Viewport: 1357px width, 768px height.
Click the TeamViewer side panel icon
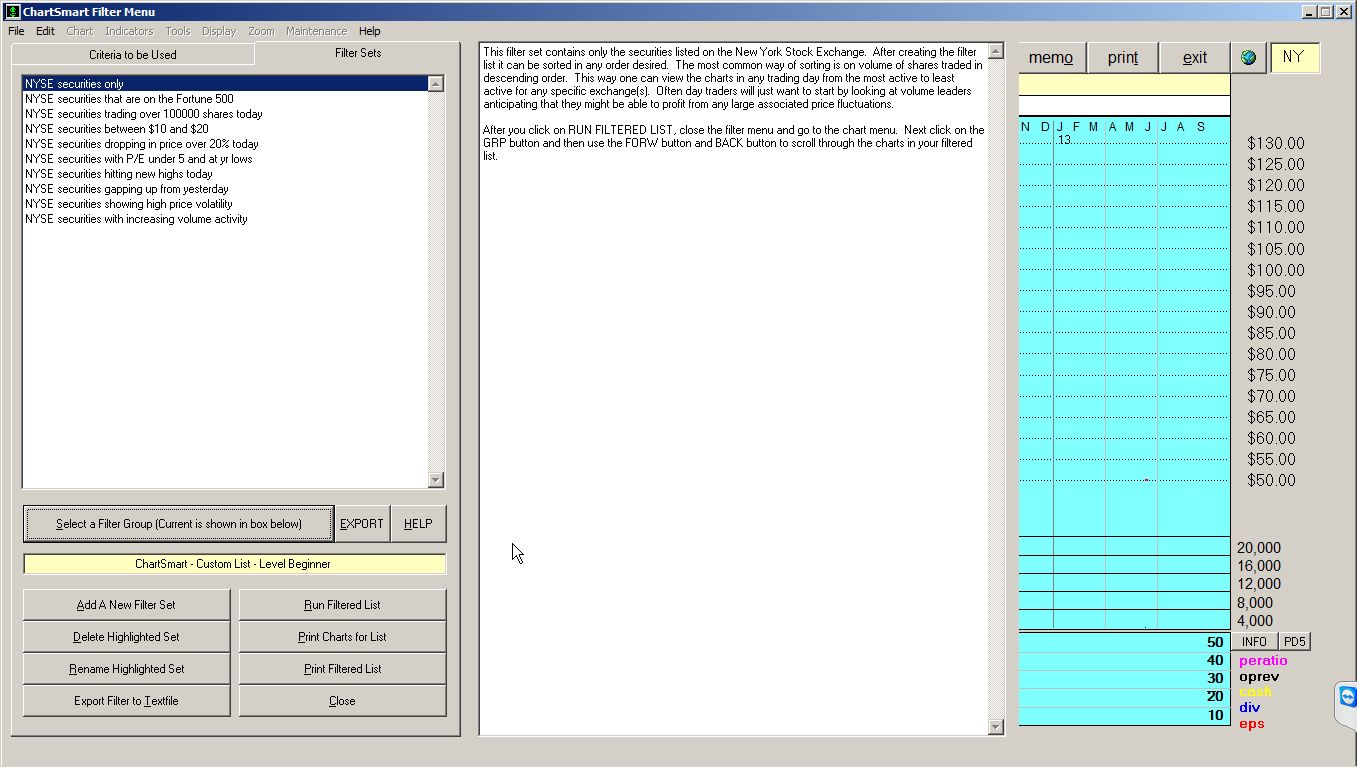pos(1347,697)
